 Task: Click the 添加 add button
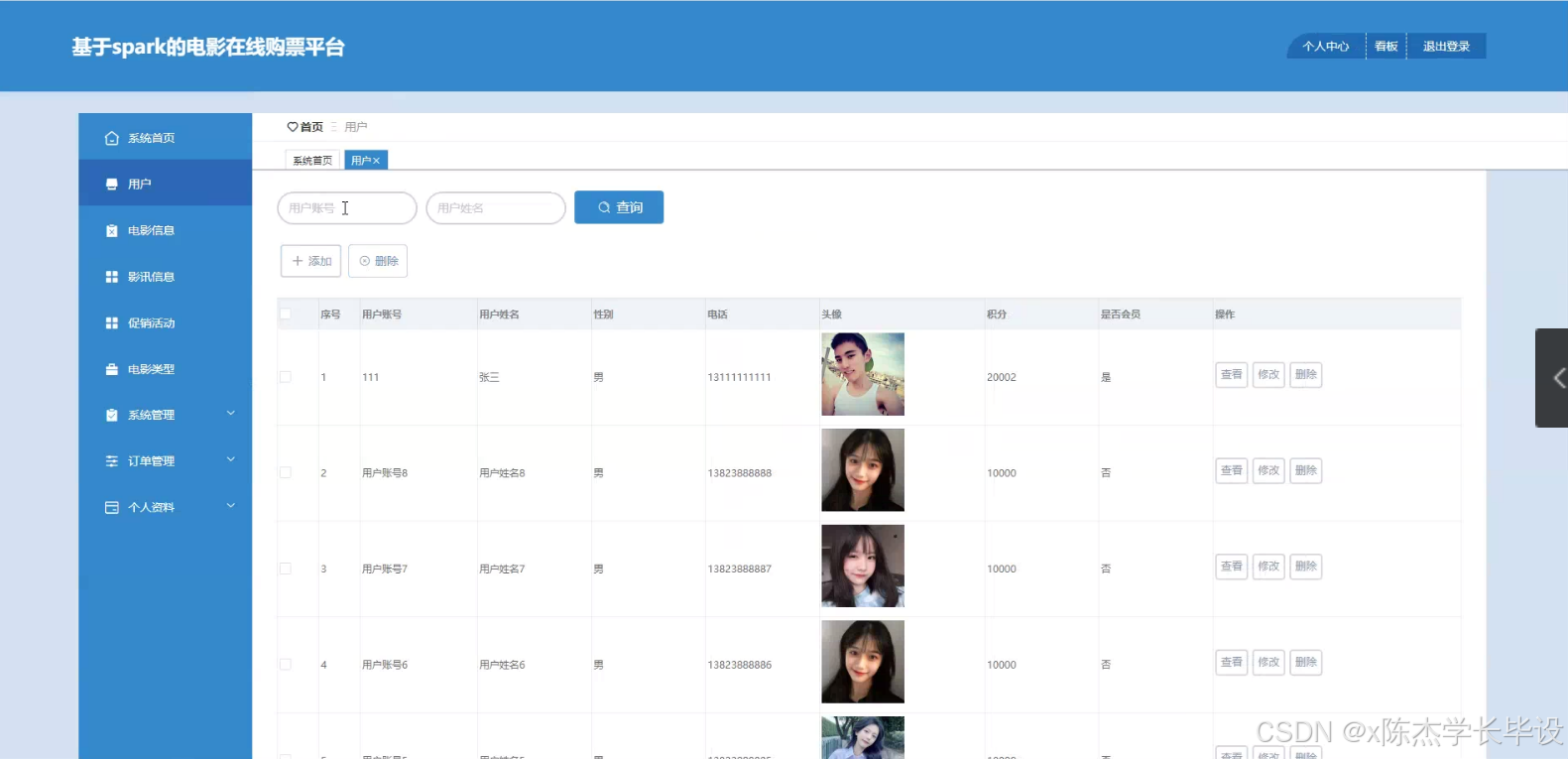pos(311,261)
